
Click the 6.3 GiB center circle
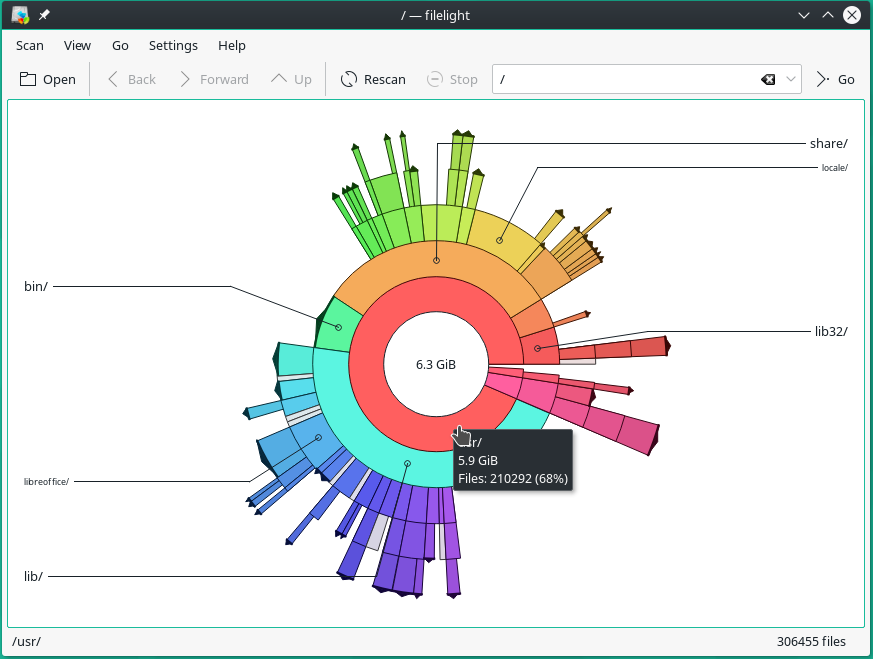(433, 365)
